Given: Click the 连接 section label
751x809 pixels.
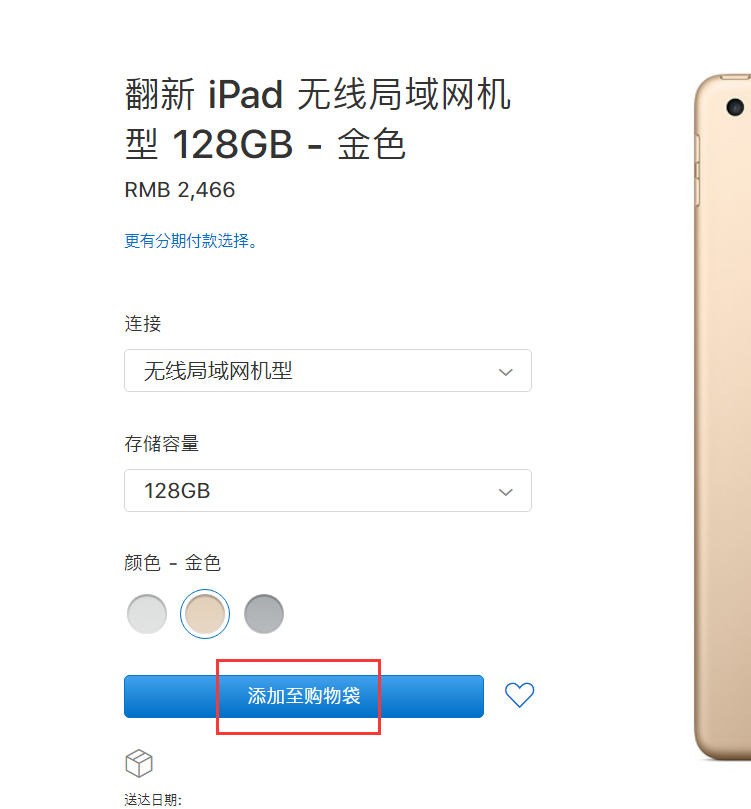Looking at the screenshot, I should click(143, 323).
